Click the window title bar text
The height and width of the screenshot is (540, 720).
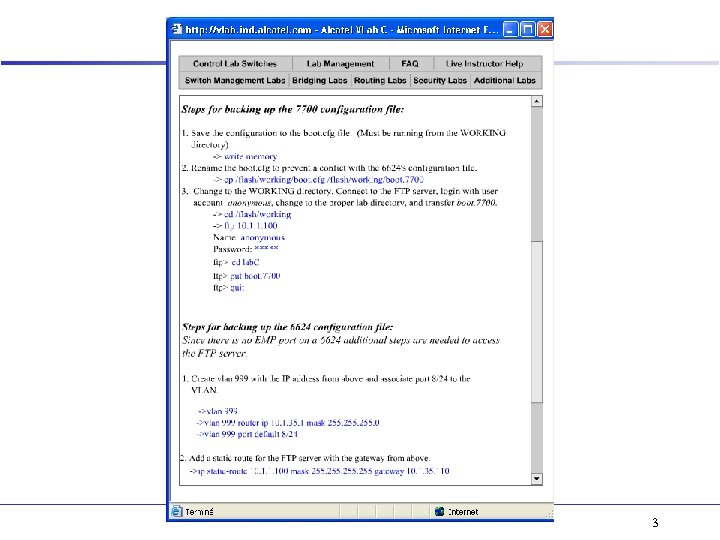tap(342, 30)
